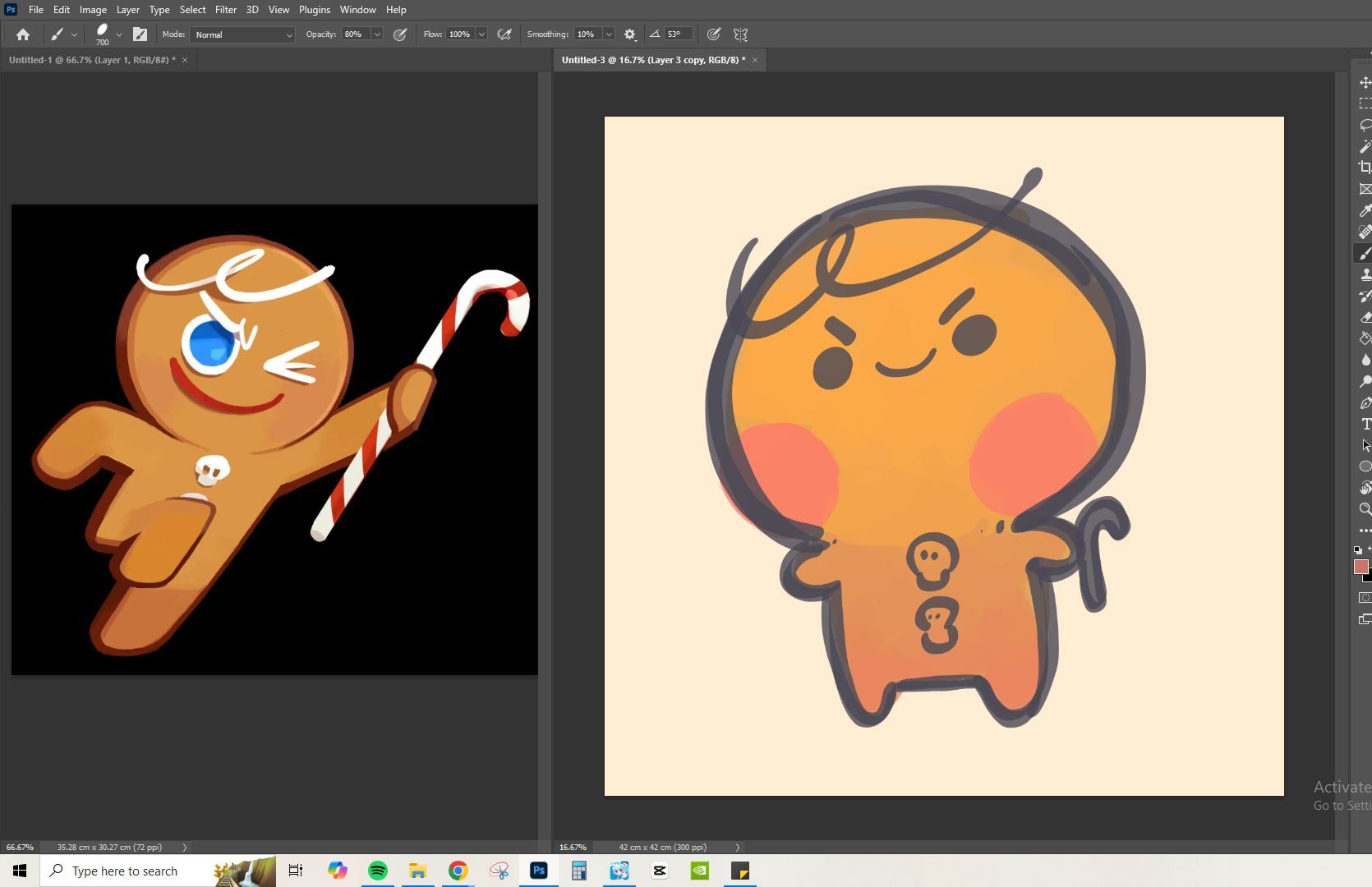Viewport: 1372px width, 887px height.
Task: Expand the Opacity slider dropdown arrow
Action: (x=377, y=34)
